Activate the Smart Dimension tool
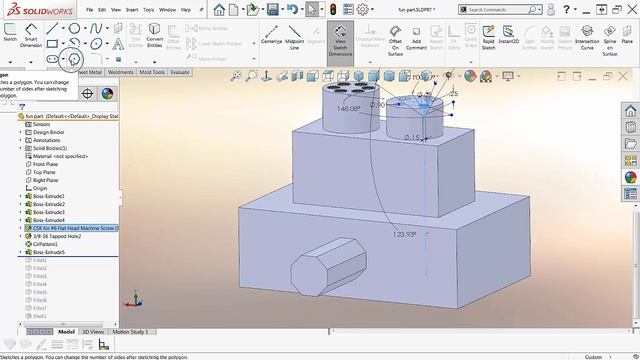 [31, 35]
